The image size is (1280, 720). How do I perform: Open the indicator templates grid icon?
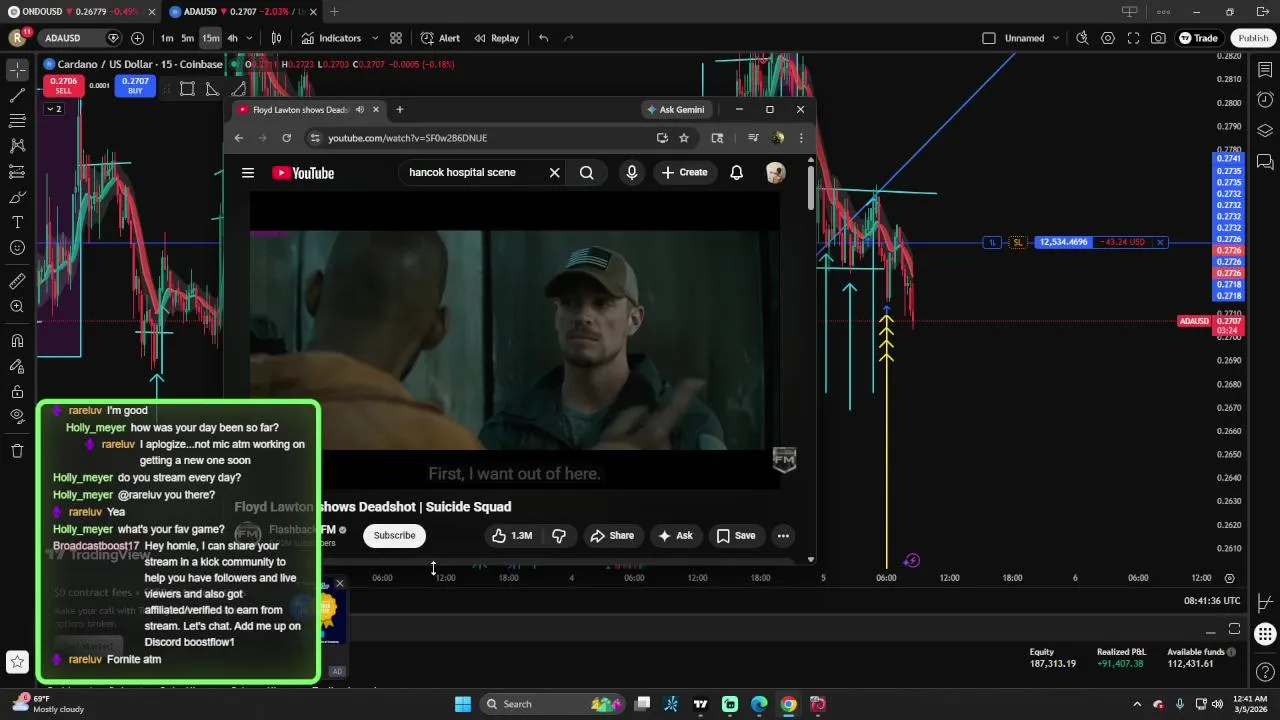click(396, 38)
